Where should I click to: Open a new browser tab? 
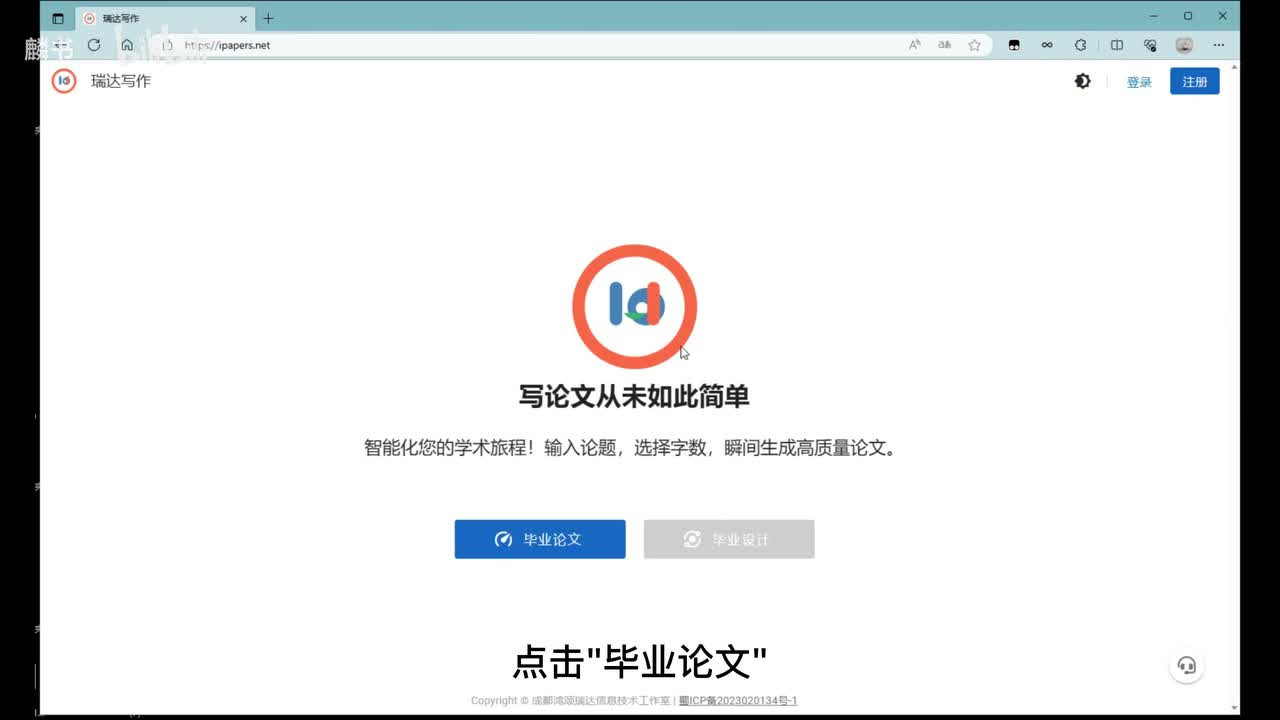click(268, 18)
